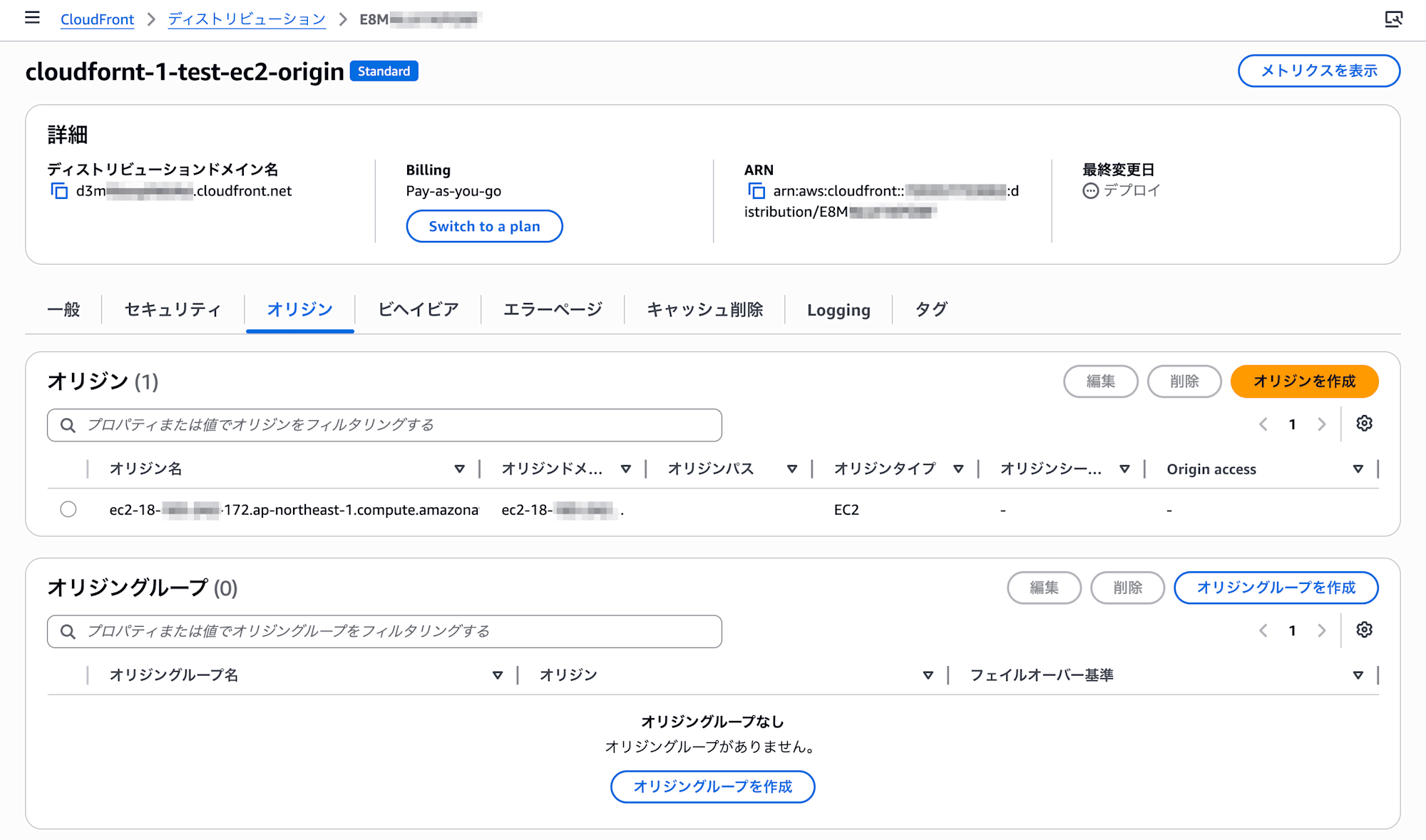Select the オリジン tab
This screenshot has height=840, width=1426.
coord(299,309)
